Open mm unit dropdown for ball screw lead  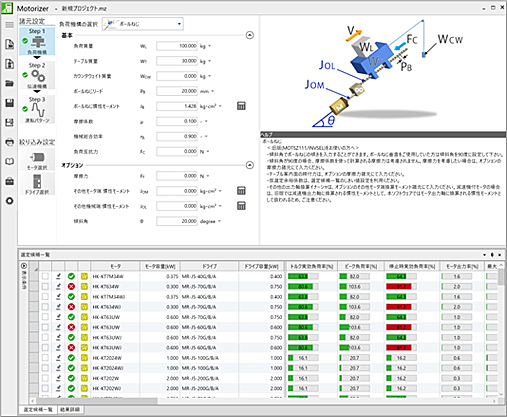212,91
